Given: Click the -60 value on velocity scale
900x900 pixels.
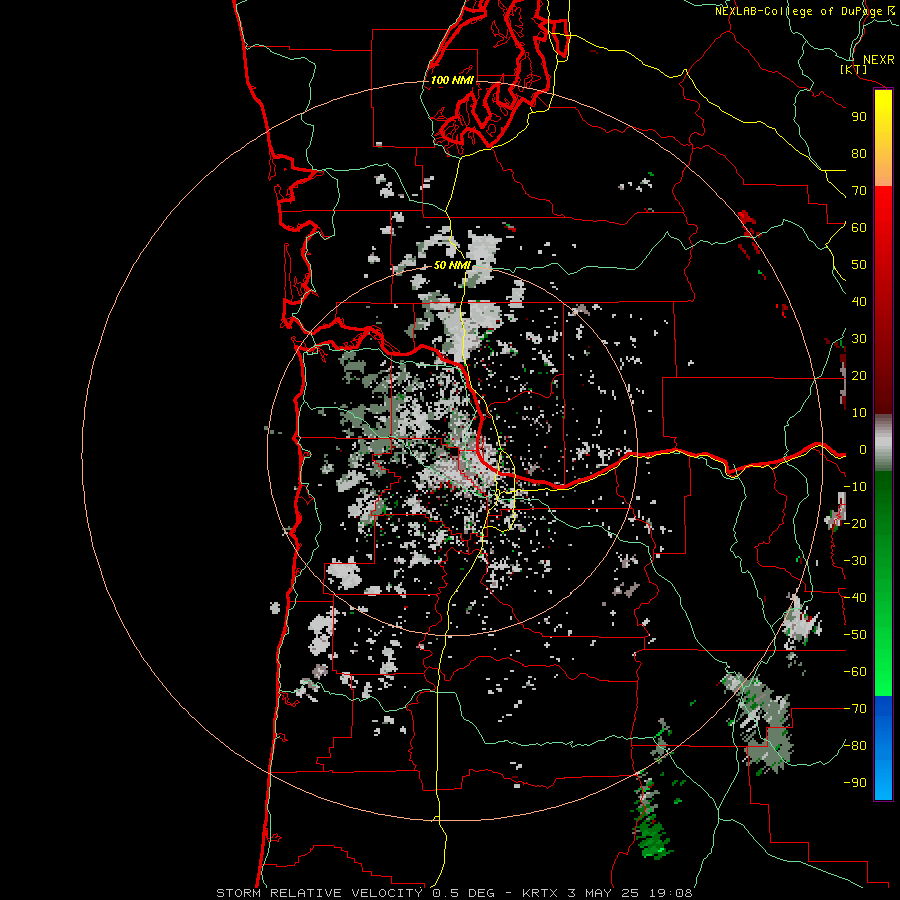Looking at the screenshot, I should [x=855, y=672].
